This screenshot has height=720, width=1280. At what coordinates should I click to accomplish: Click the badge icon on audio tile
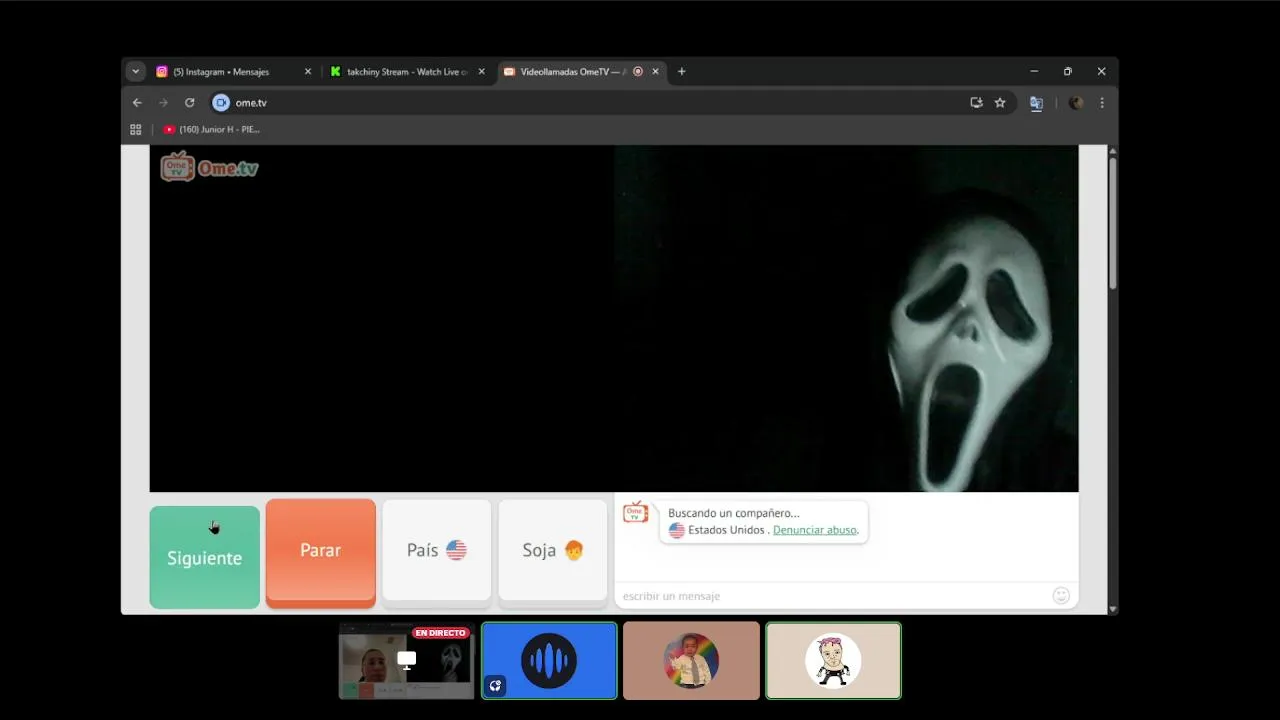495,686
